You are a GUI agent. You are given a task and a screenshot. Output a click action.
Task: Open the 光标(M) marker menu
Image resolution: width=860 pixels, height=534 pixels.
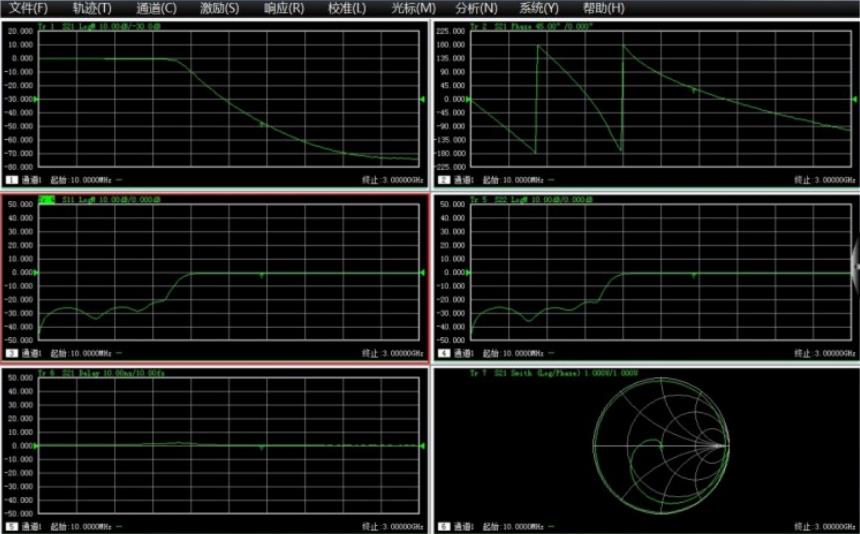point(413,8)
